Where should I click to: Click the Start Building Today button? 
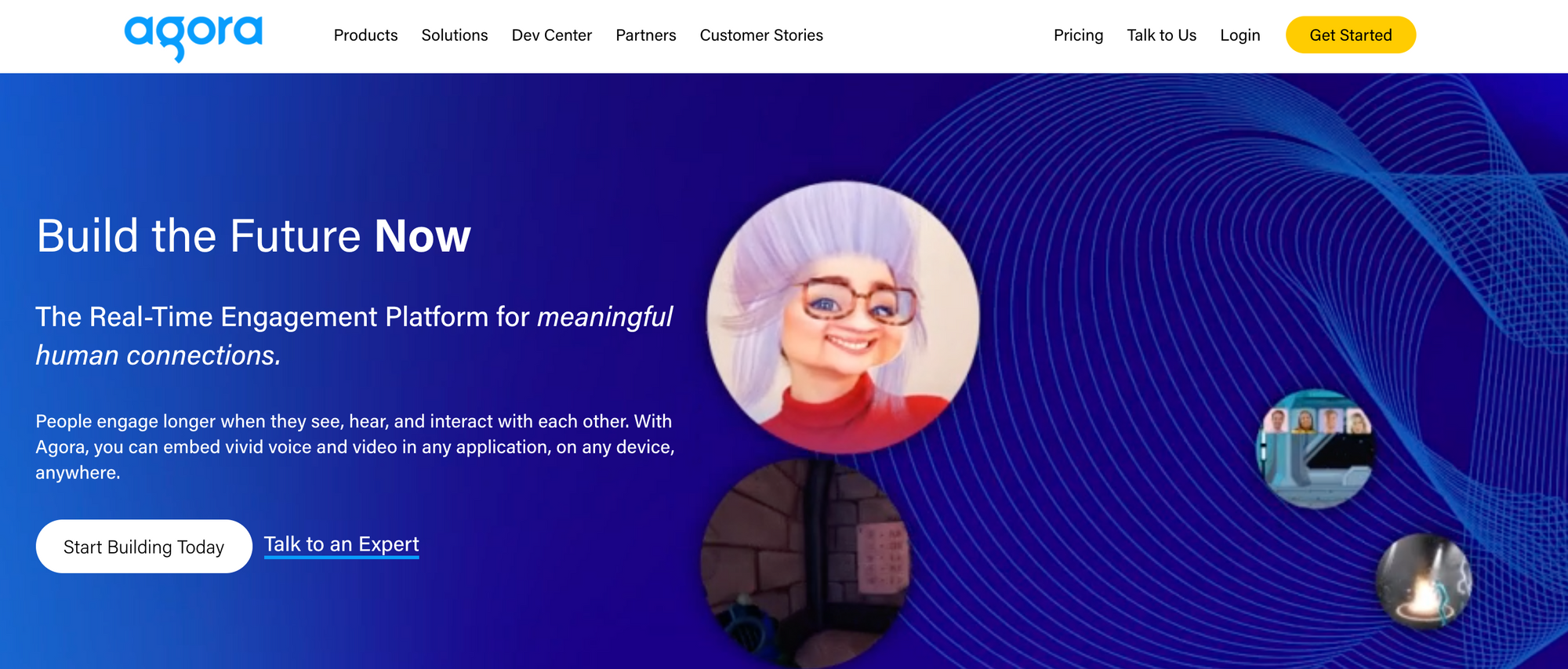[x=144, y=547]
